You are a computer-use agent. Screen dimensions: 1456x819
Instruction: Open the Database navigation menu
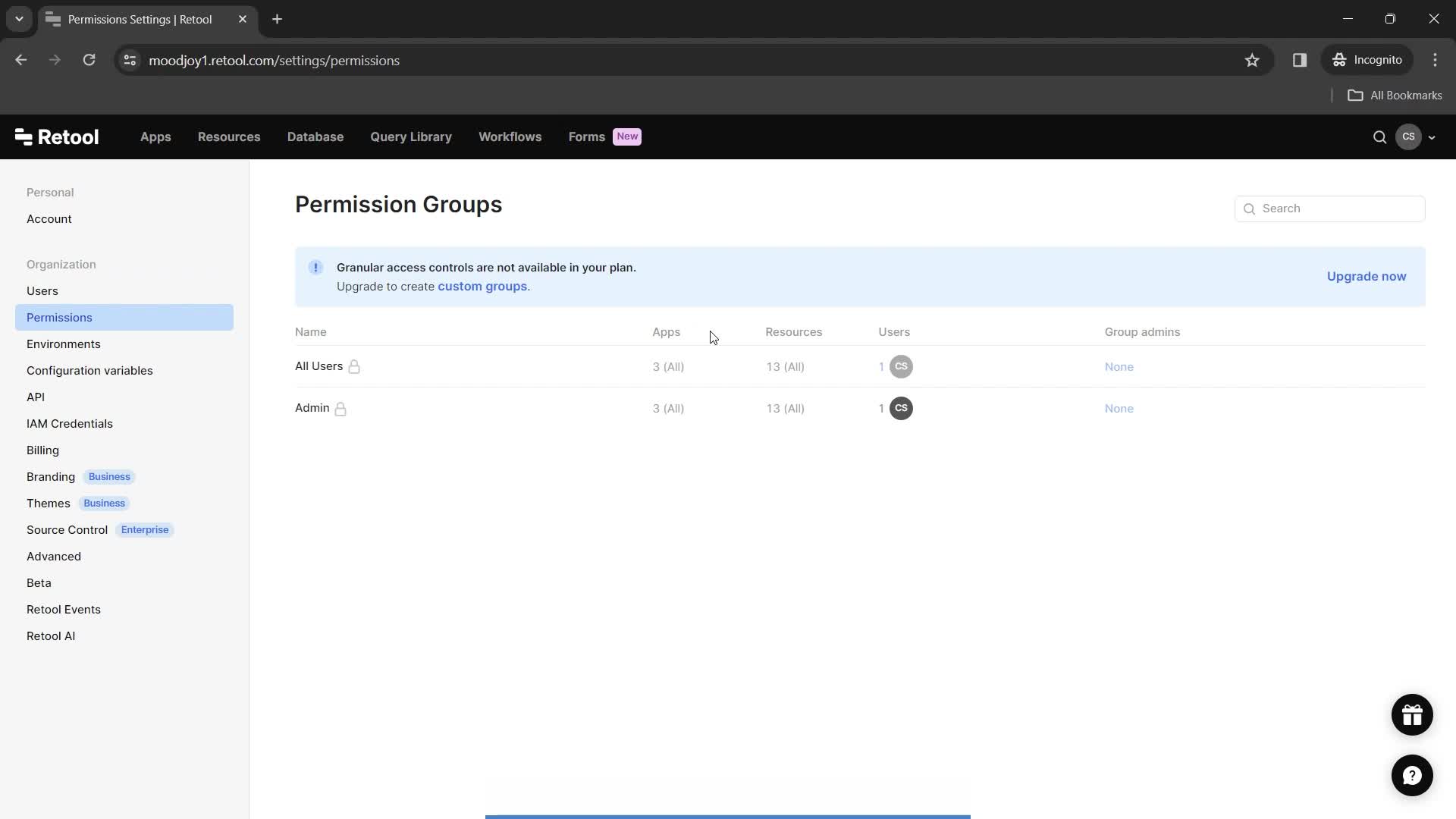[x=315, y=136]
